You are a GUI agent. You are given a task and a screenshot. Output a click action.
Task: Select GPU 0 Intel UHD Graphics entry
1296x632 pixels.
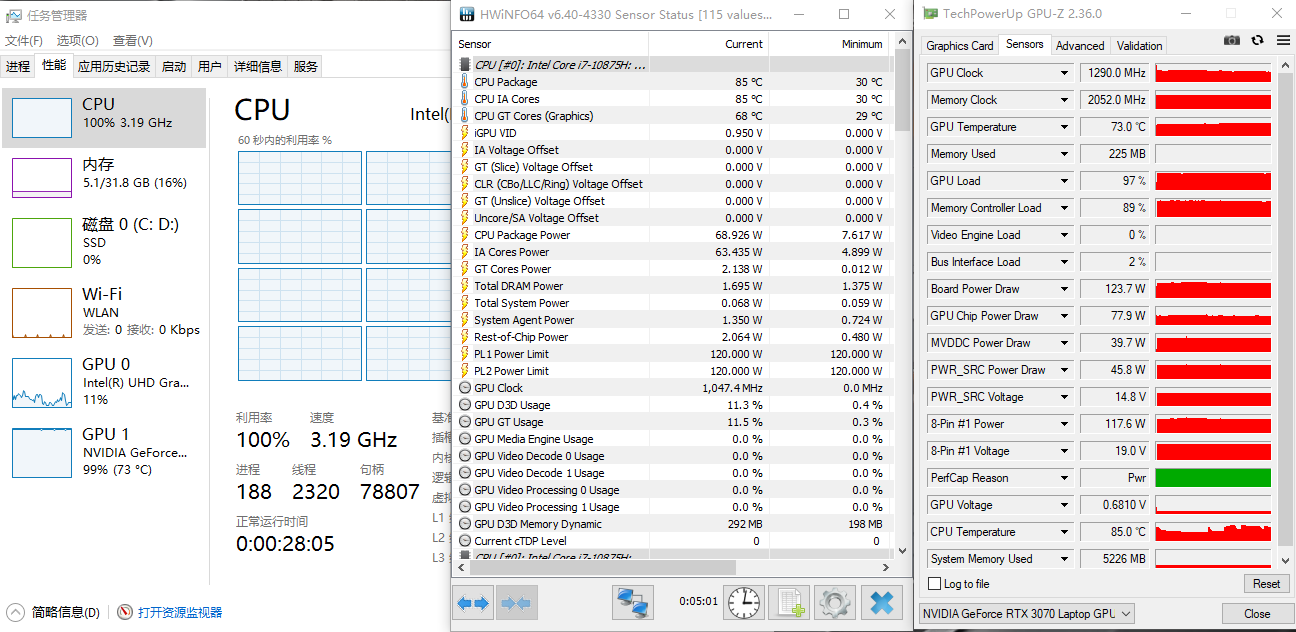click(105, 382)
